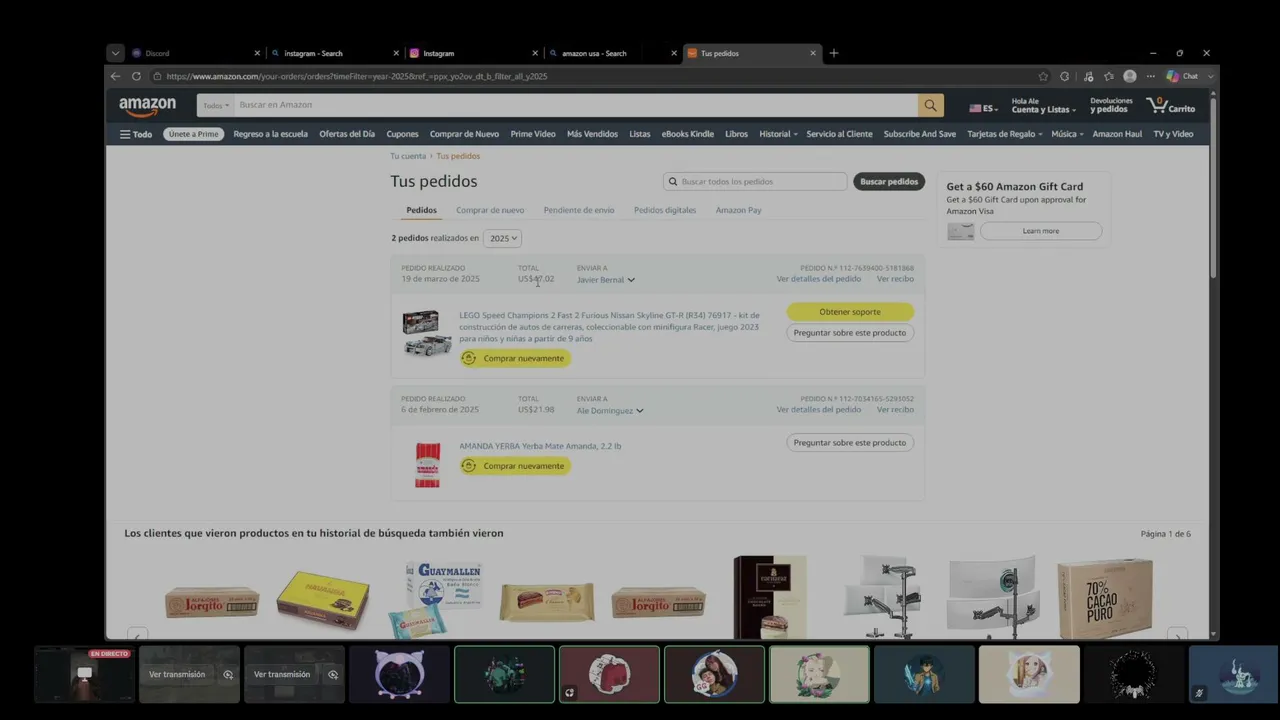Screen dimensions: 1280x720
Task: Click the Buscar pedidos button
Action: click(x=889, y=182)
